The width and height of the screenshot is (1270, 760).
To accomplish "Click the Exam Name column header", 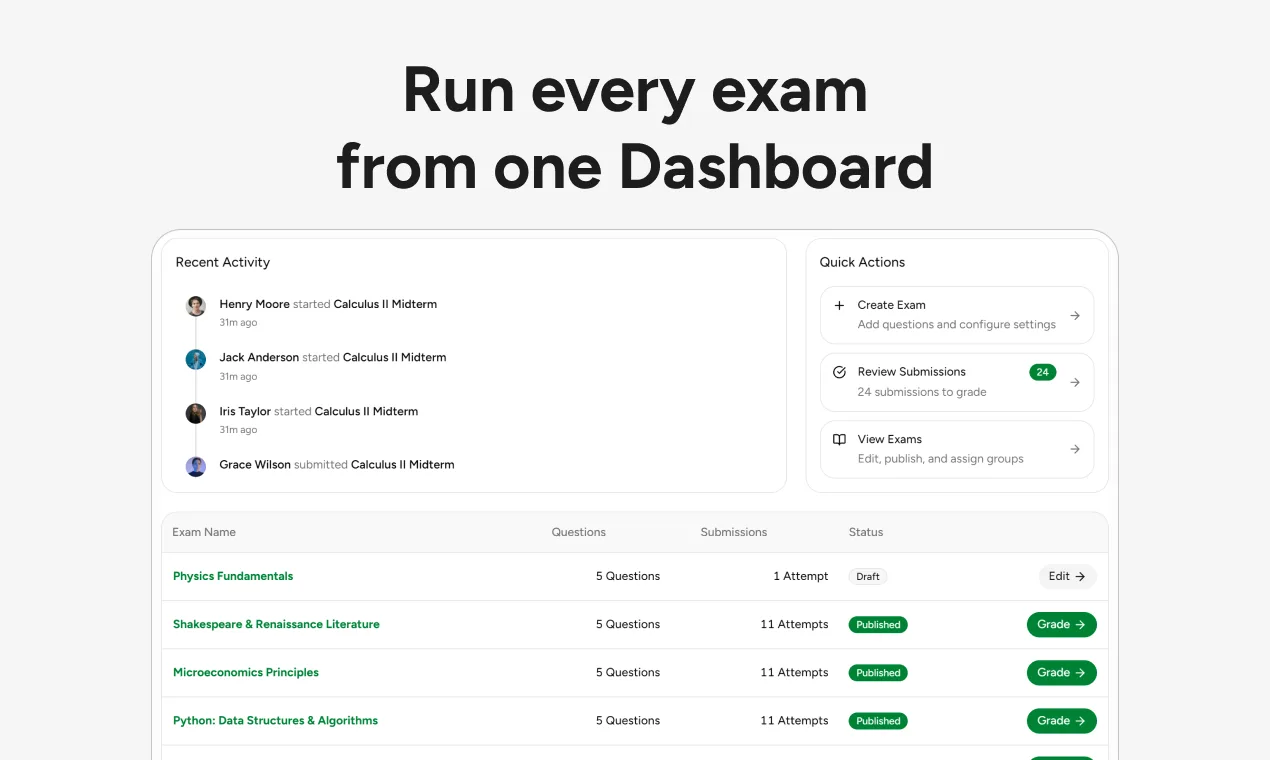I will coord(204,532).
